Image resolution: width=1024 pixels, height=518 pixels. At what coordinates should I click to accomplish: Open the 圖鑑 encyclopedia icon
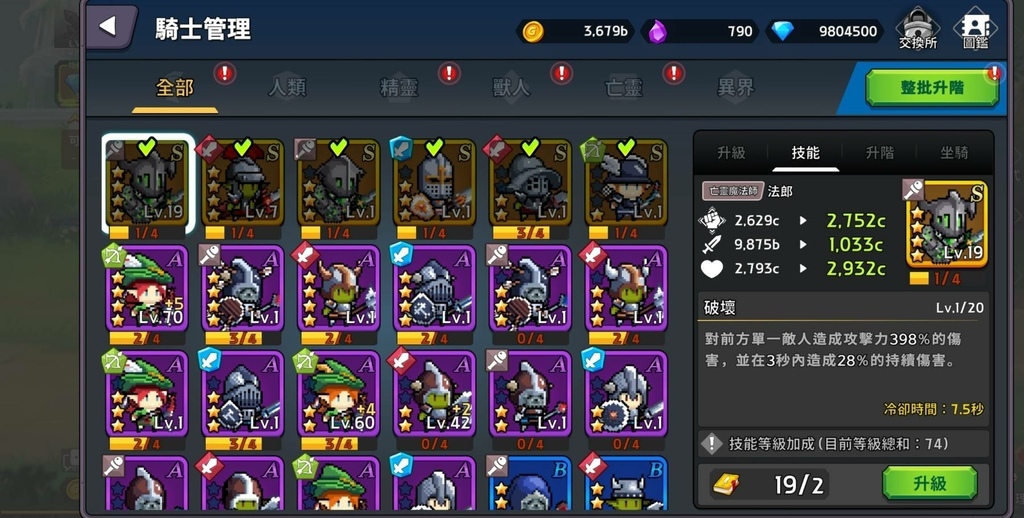[976, 29]
